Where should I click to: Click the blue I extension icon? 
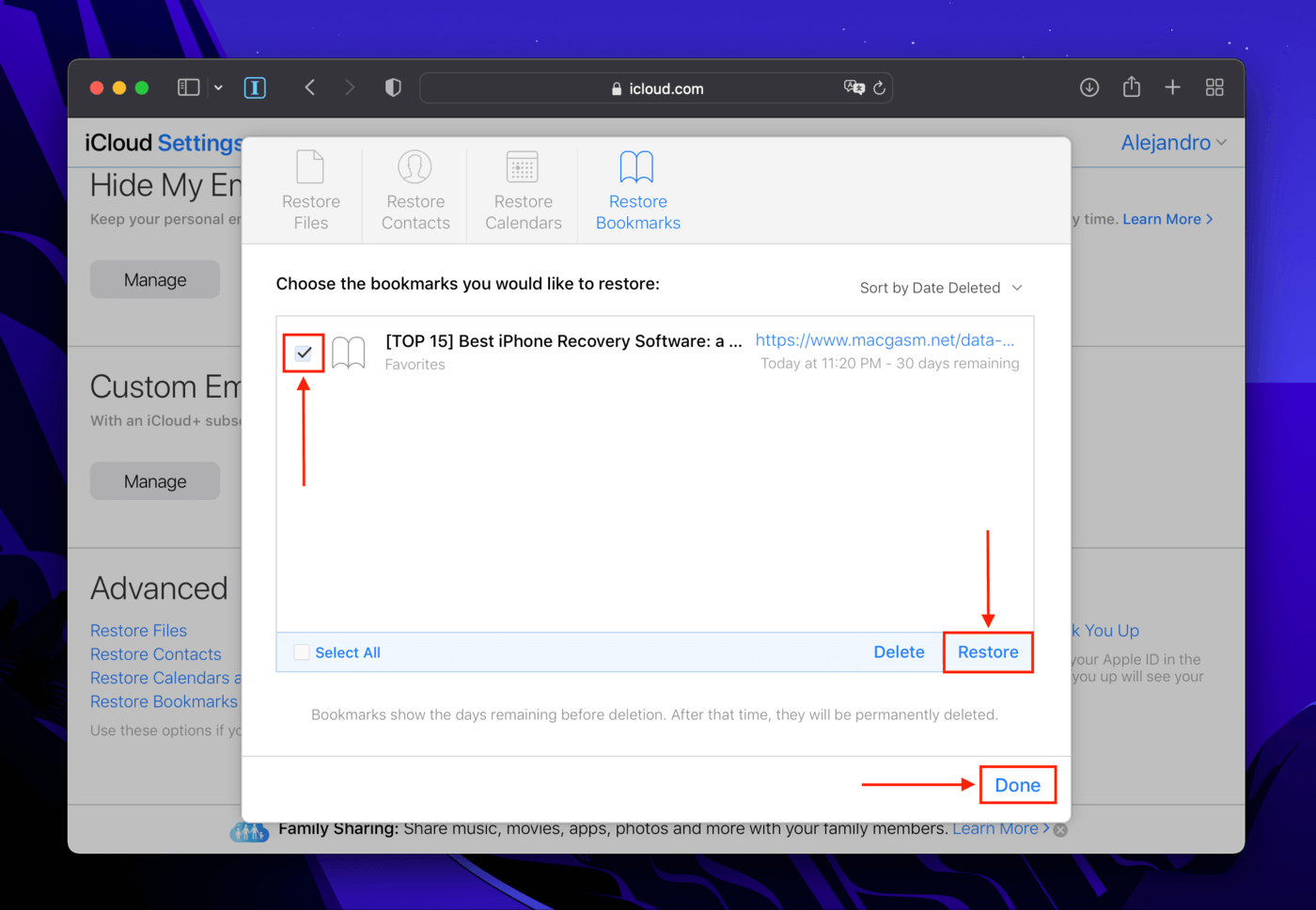[x=255, y=87]
